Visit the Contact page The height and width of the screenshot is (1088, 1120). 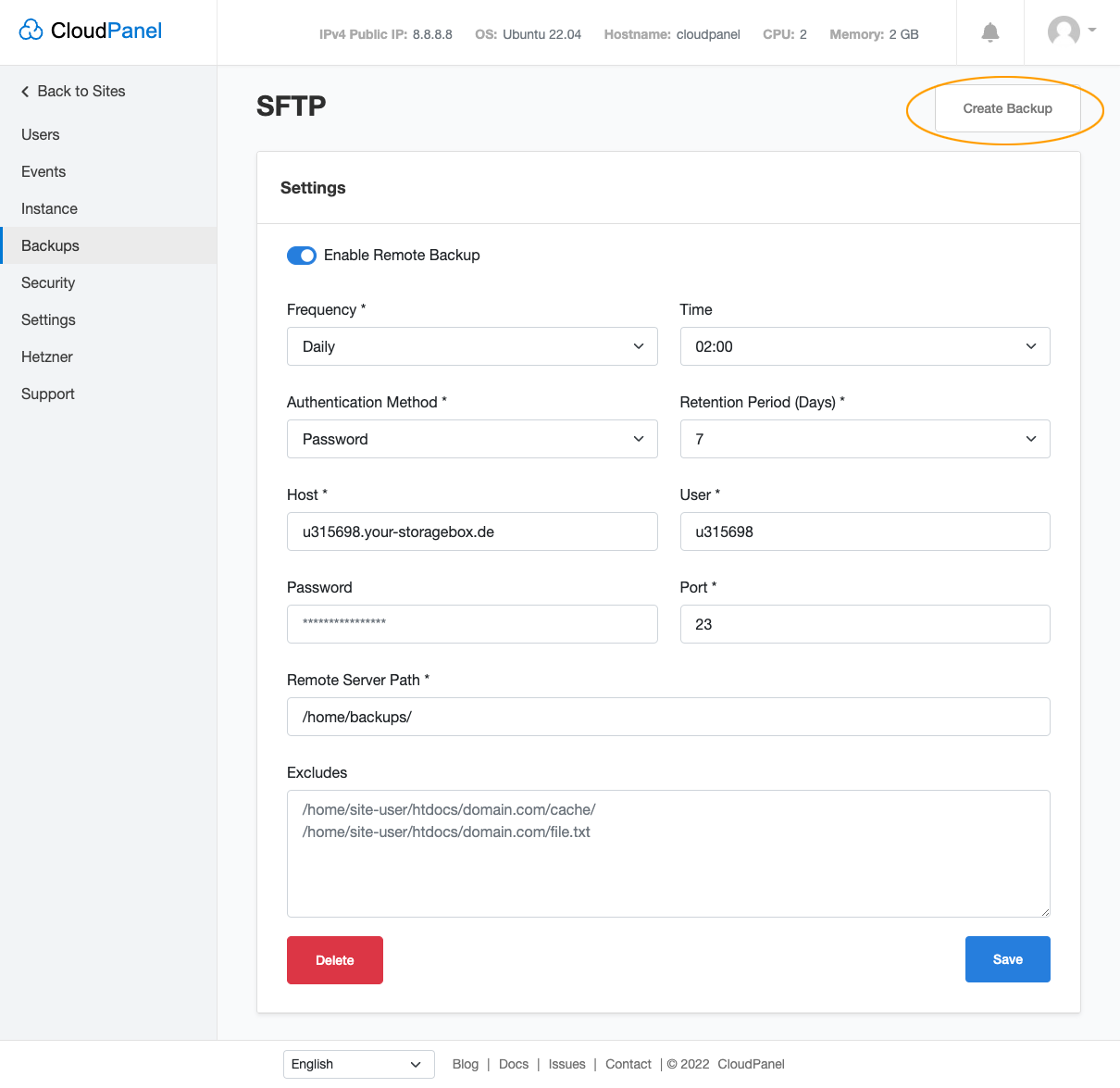628,1064
